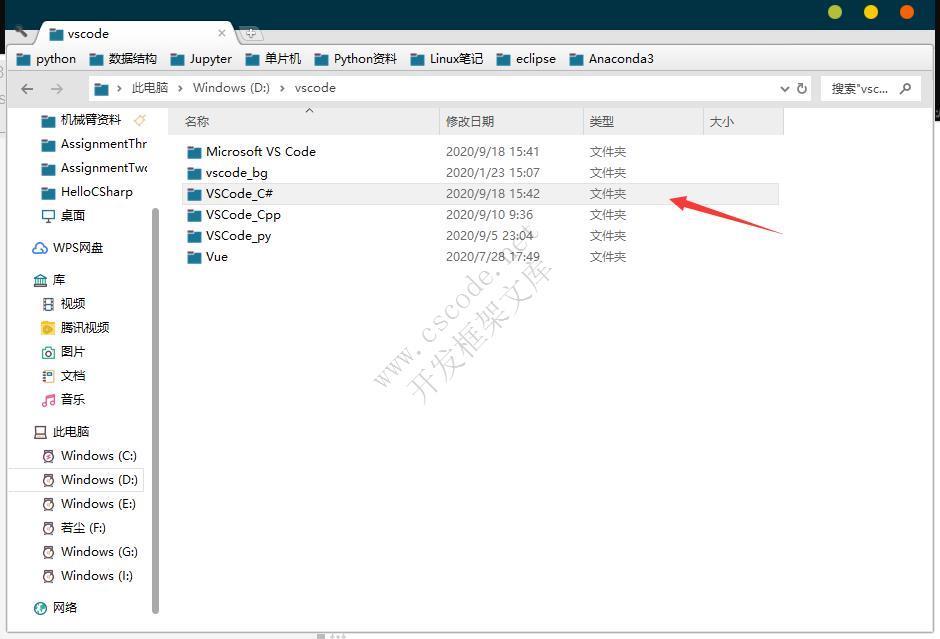Close the vscode tab
Image resolution: width=940 pixels, height=639 pixels.
(222, 33)
